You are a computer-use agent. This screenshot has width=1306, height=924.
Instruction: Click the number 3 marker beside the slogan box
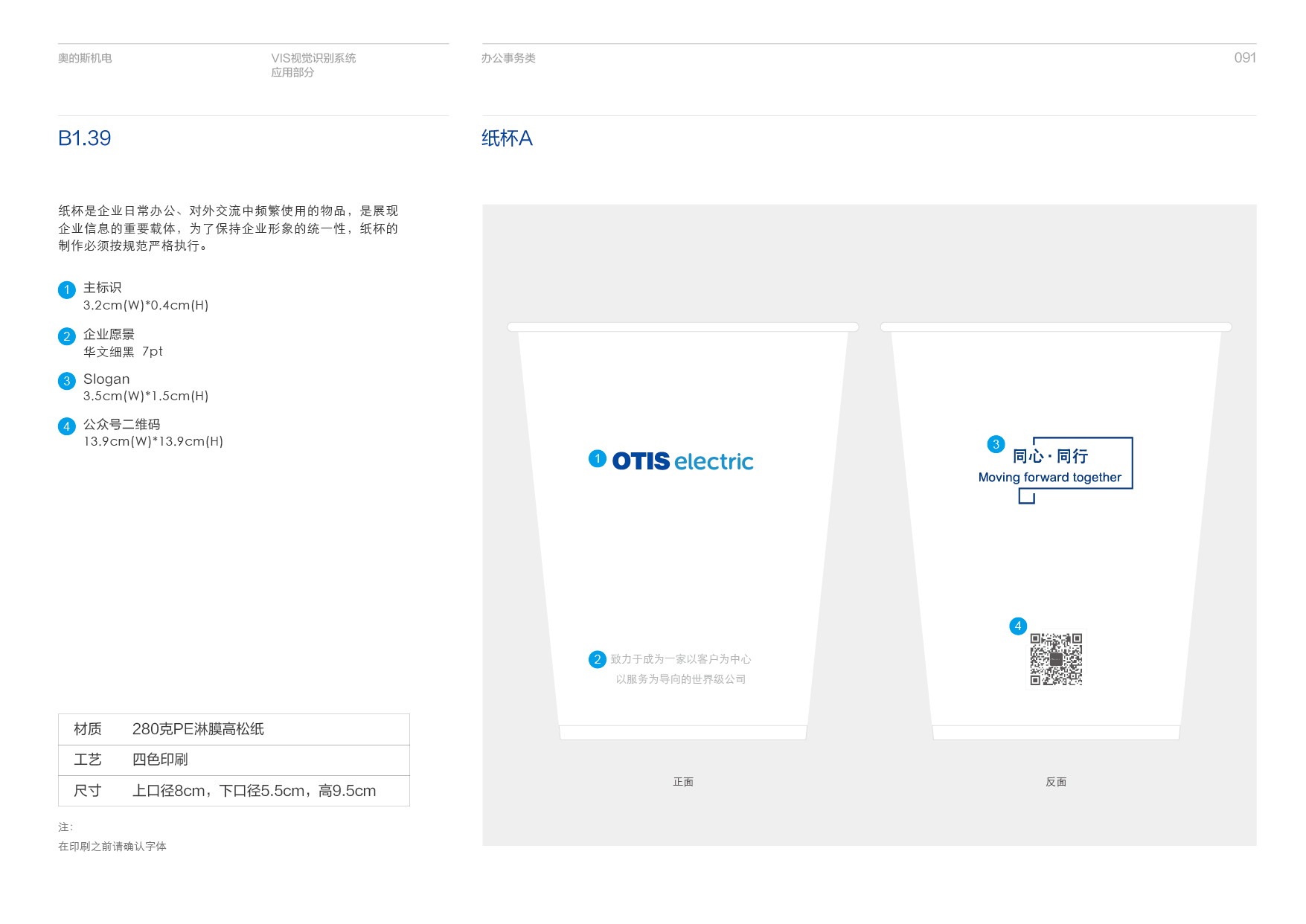(x=996, y=444)
